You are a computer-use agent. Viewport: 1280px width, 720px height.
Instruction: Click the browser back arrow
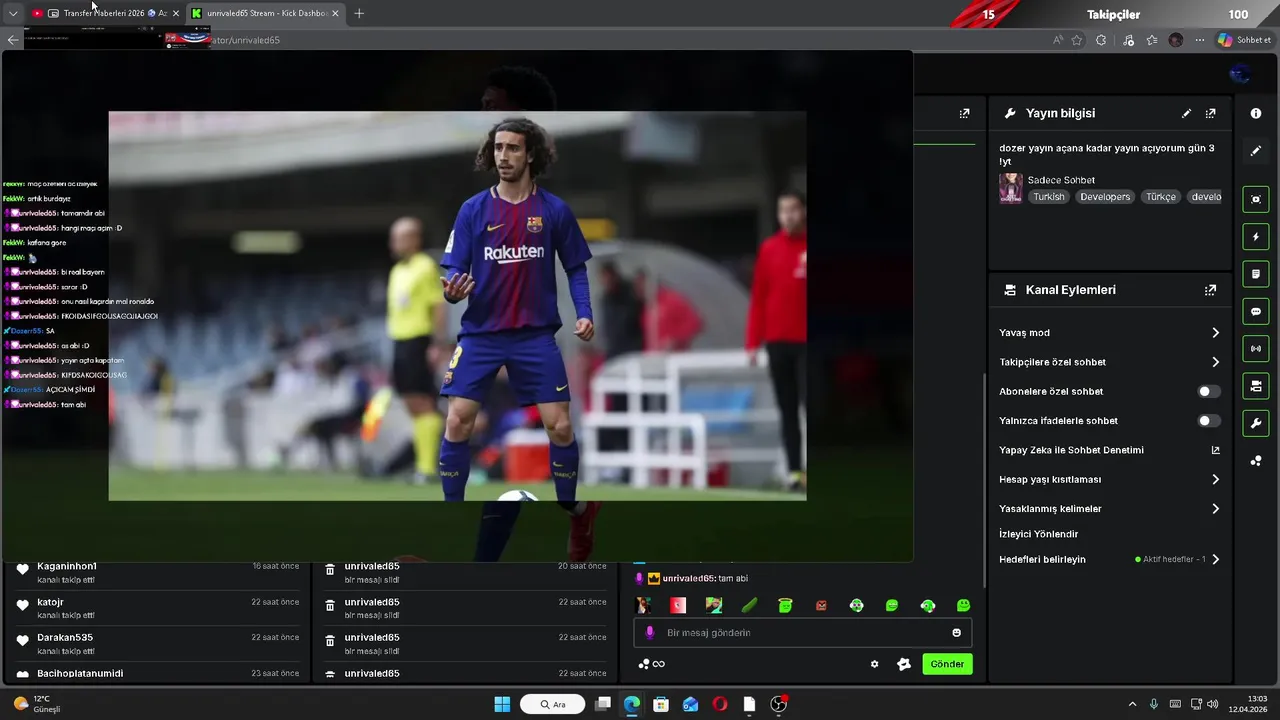click(13, 40)
